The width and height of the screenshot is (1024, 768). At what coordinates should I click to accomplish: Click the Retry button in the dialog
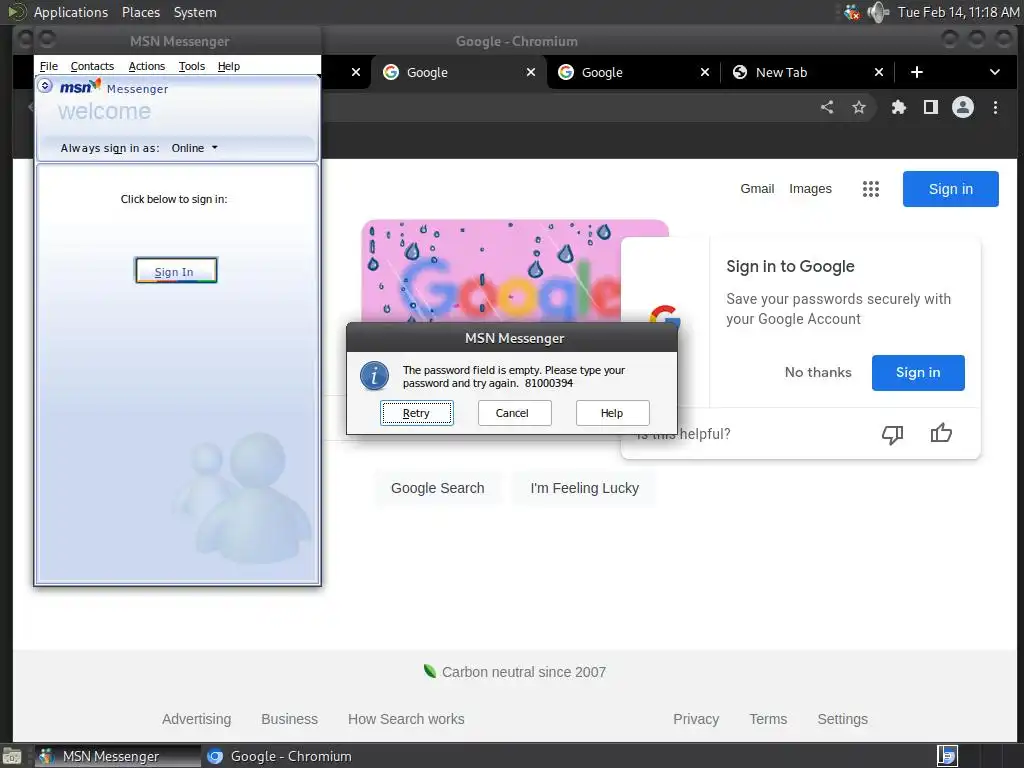417,413
